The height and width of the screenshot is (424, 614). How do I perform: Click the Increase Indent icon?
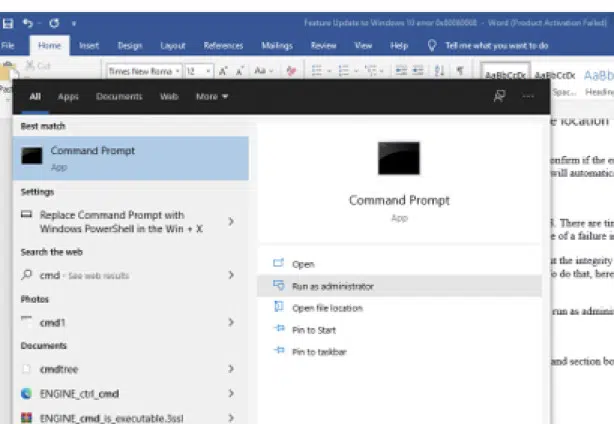(418, 70)
